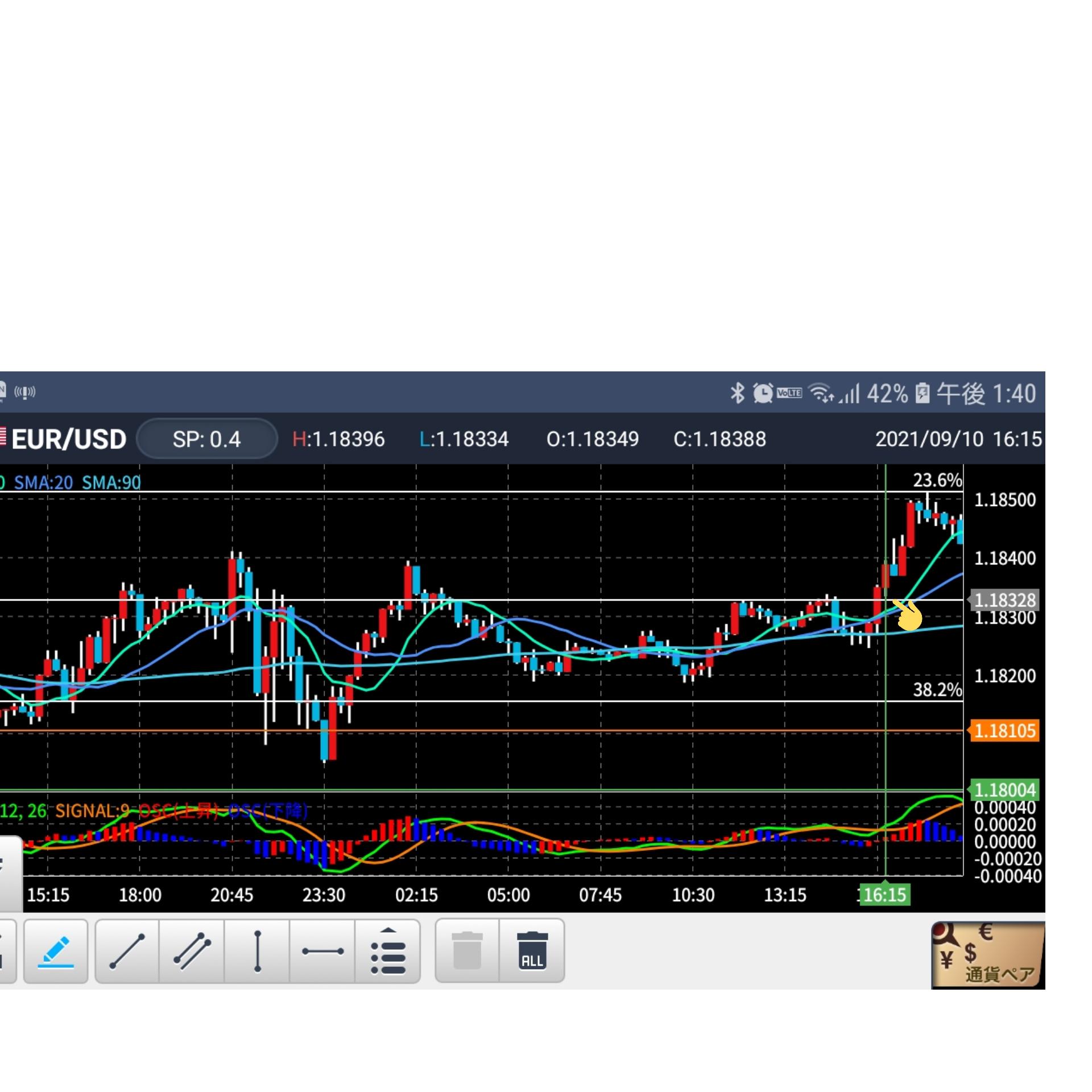This screenshot has width=1092, height=1092.
Task: Tap the C:1.18388 close value
Action: pyautogui.click(x=720, y=440)
